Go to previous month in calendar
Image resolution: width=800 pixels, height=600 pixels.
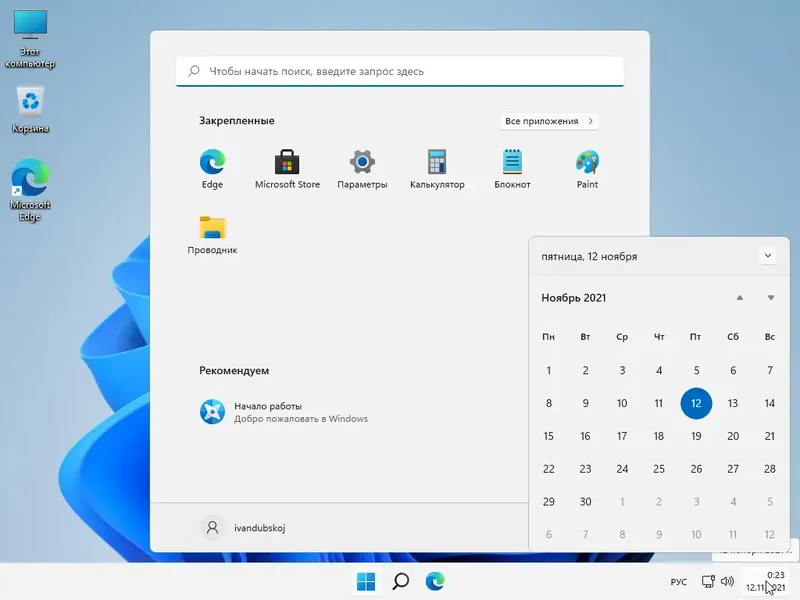point(741,297)
